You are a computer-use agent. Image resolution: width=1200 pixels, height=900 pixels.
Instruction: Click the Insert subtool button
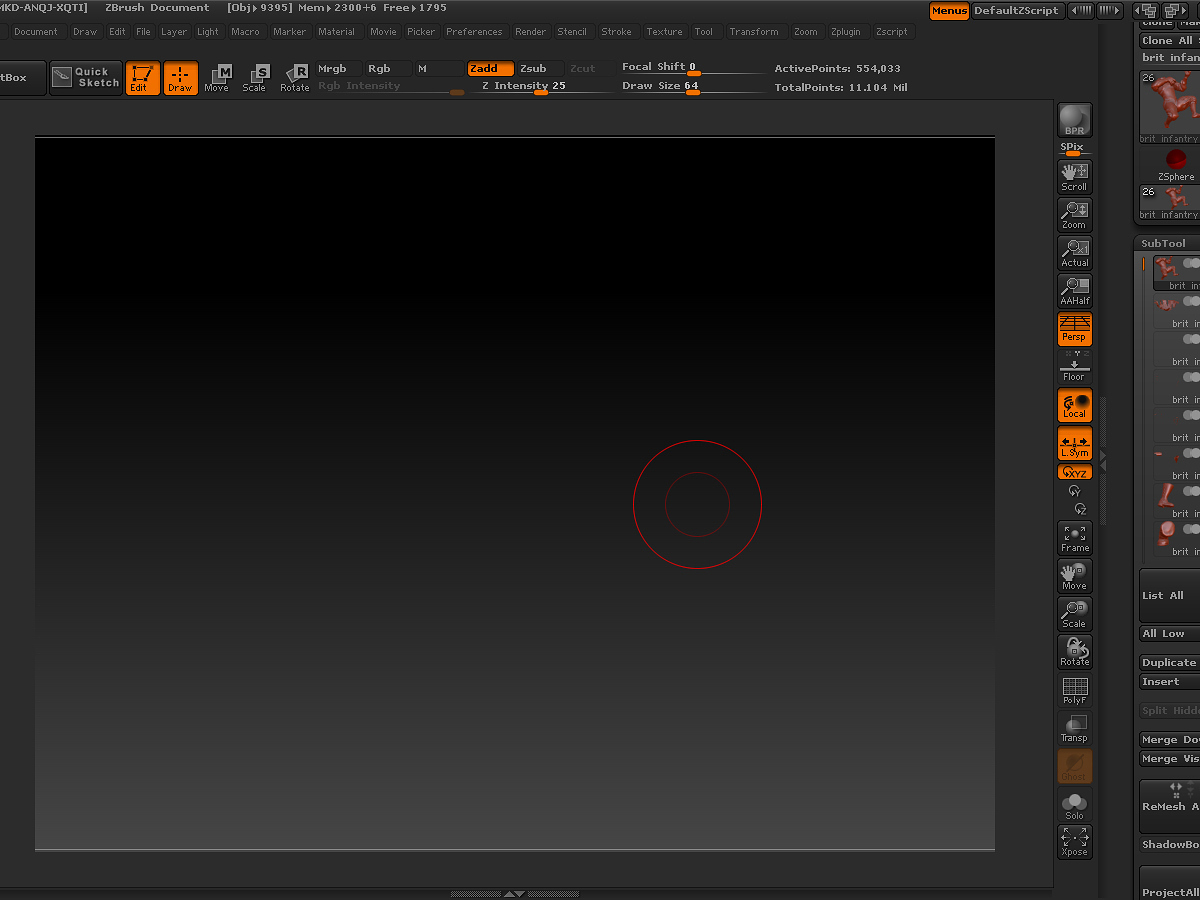pos(1169,682)
